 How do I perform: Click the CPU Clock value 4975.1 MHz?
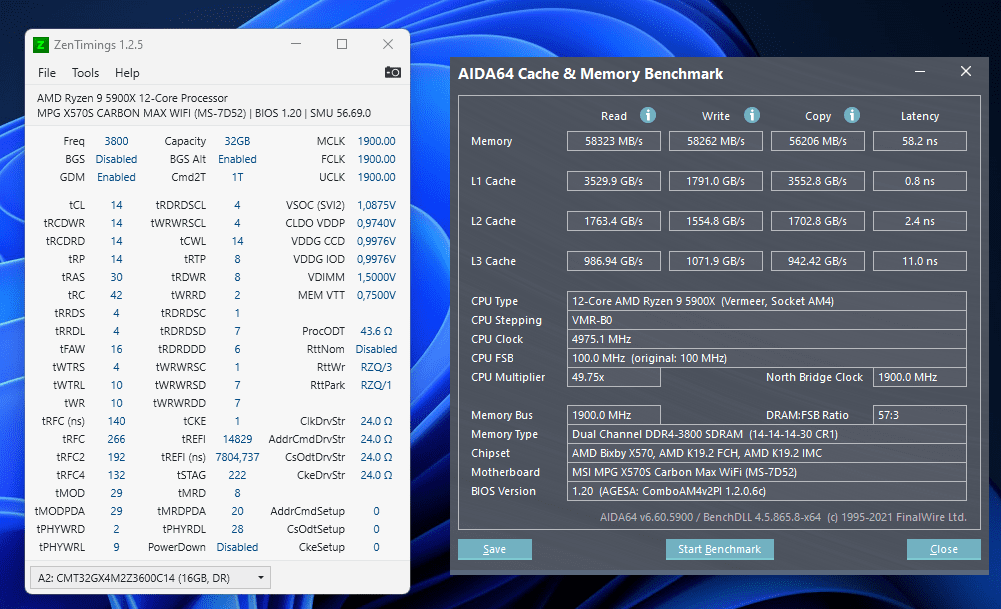click(767, 339)
